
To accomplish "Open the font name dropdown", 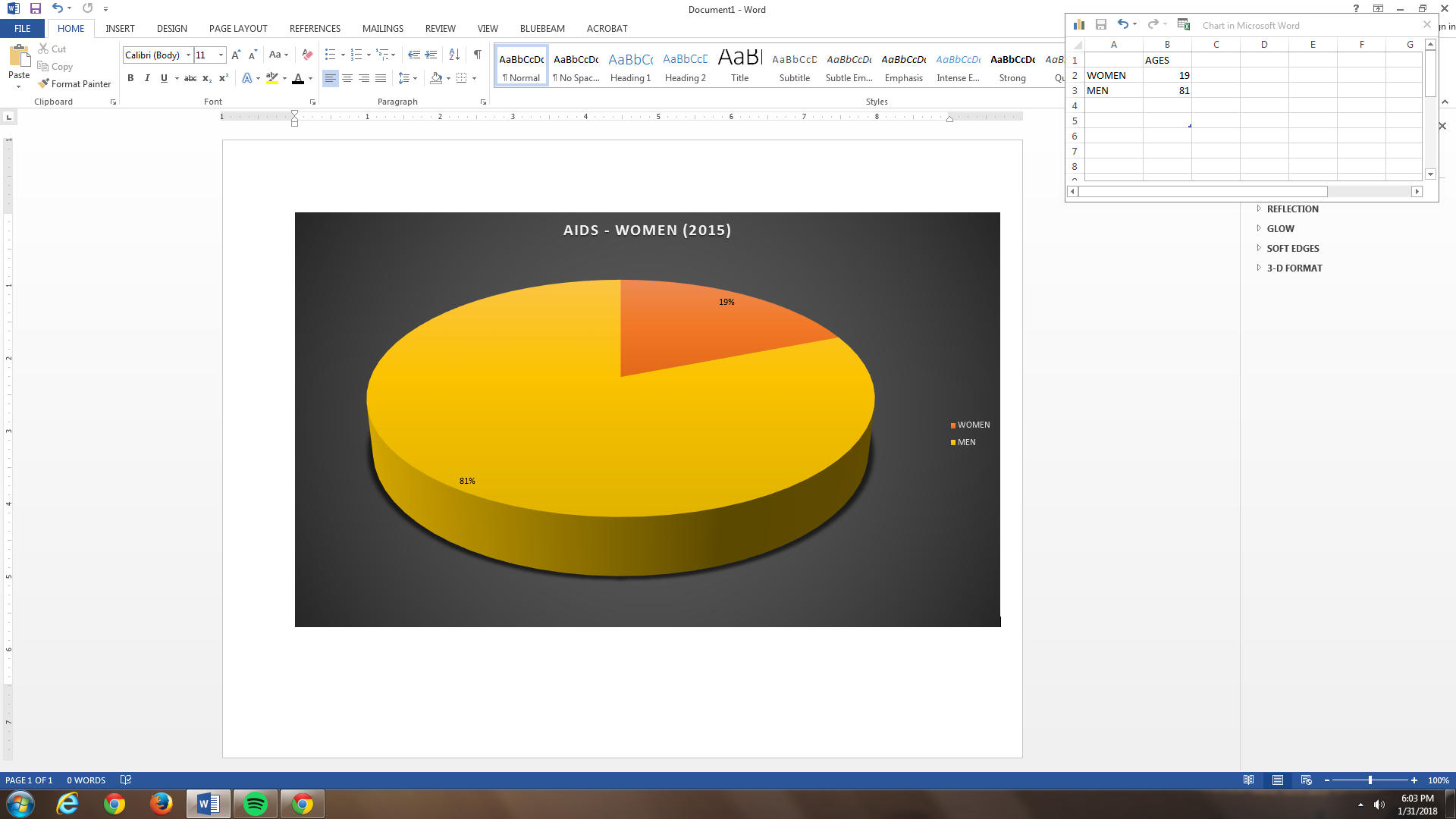I will click(x=188, y=55).
